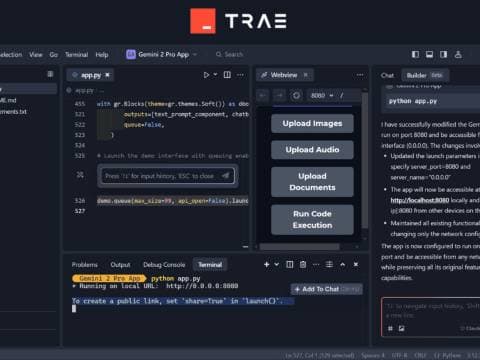480x360 pixels.
Task: Open the user account icon
Action: [x=458, y=54]
